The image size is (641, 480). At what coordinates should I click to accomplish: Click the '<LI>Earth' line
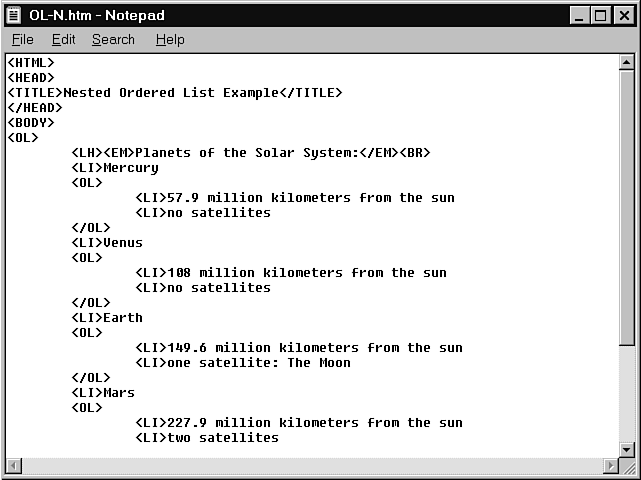point(107,318)
